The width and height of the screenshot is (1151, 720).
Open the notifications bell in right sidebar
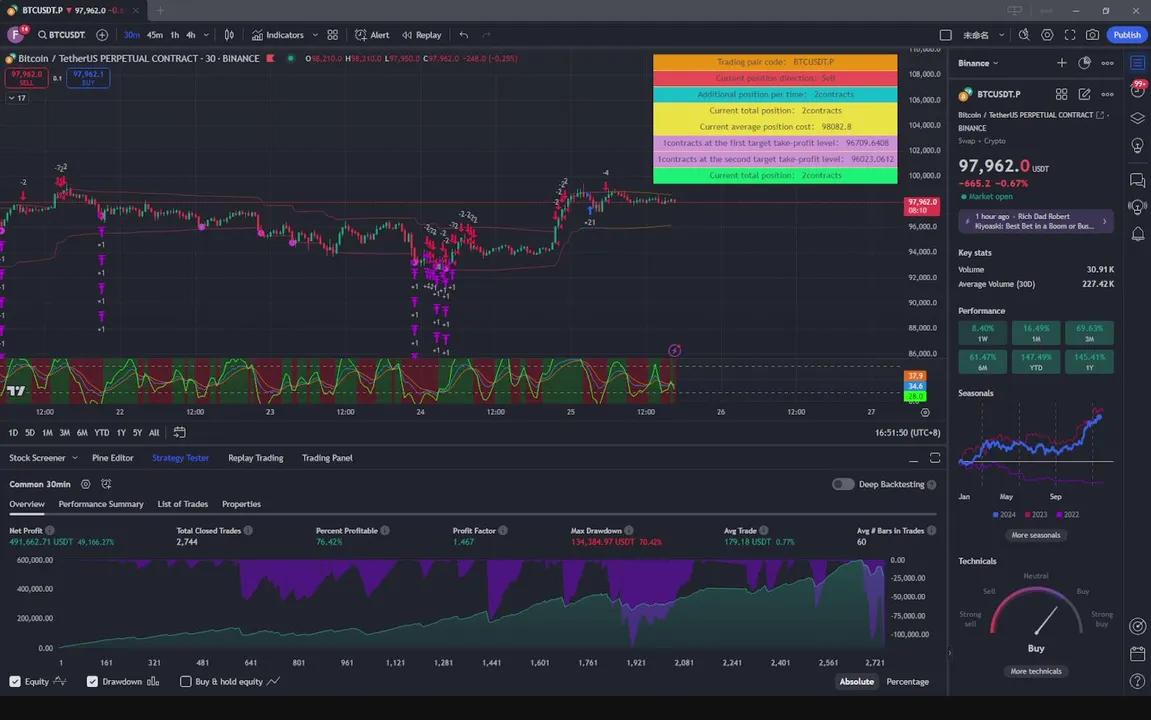pyautogui.click(x=1138, y=234)
